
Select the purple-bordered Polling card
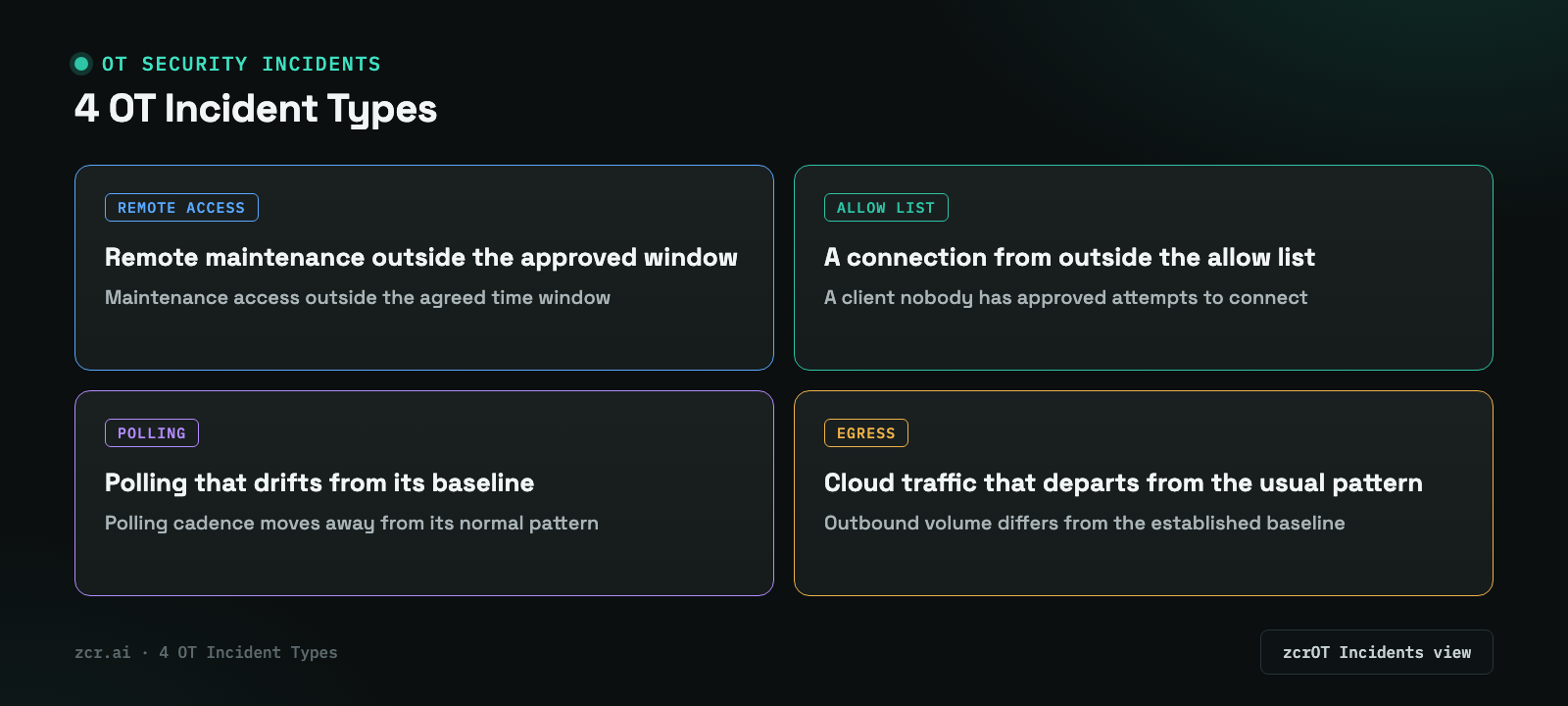pos(424,493)
